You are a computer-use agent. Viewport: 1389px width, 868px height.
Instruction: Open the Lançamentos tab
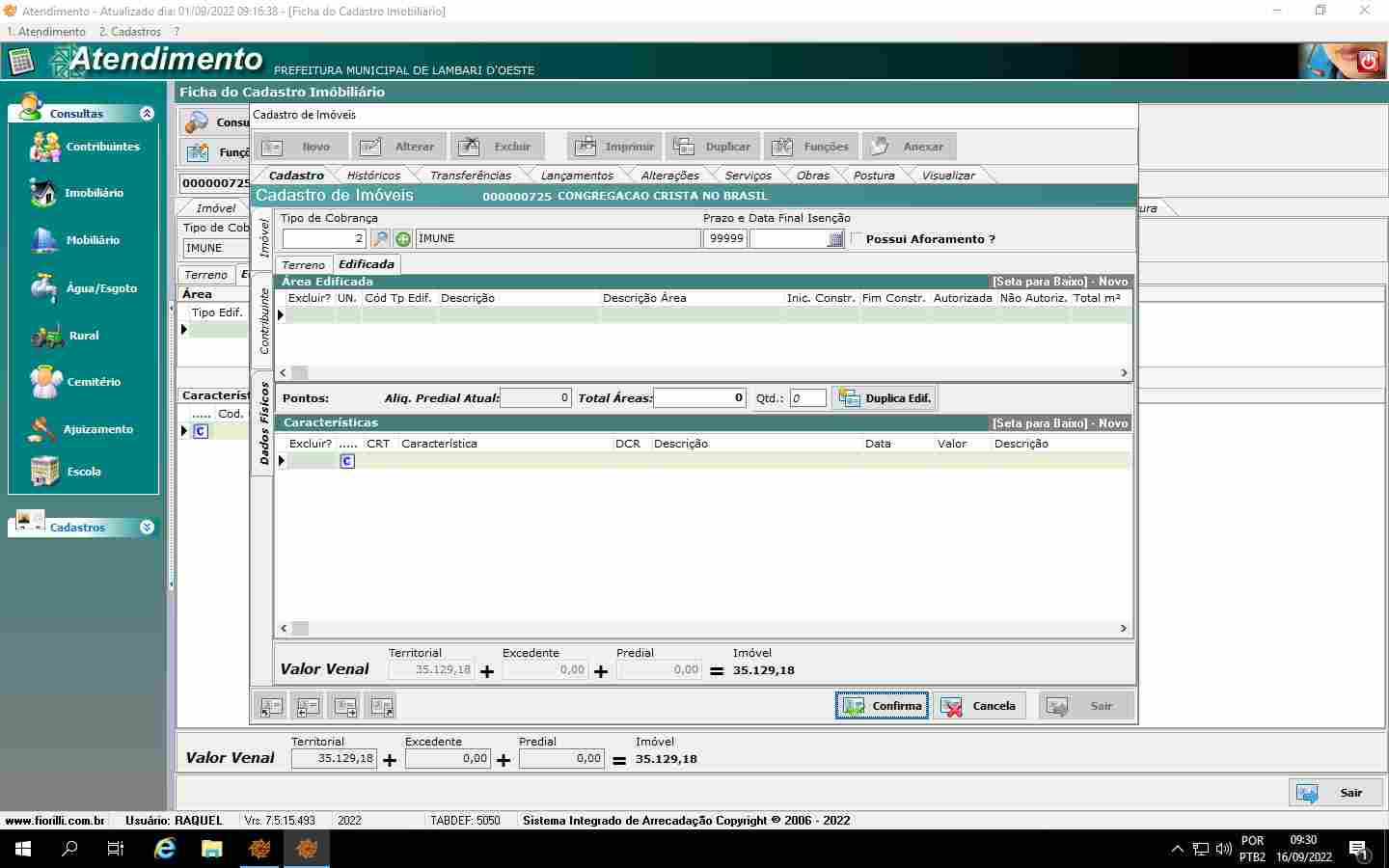pos(576,176)
